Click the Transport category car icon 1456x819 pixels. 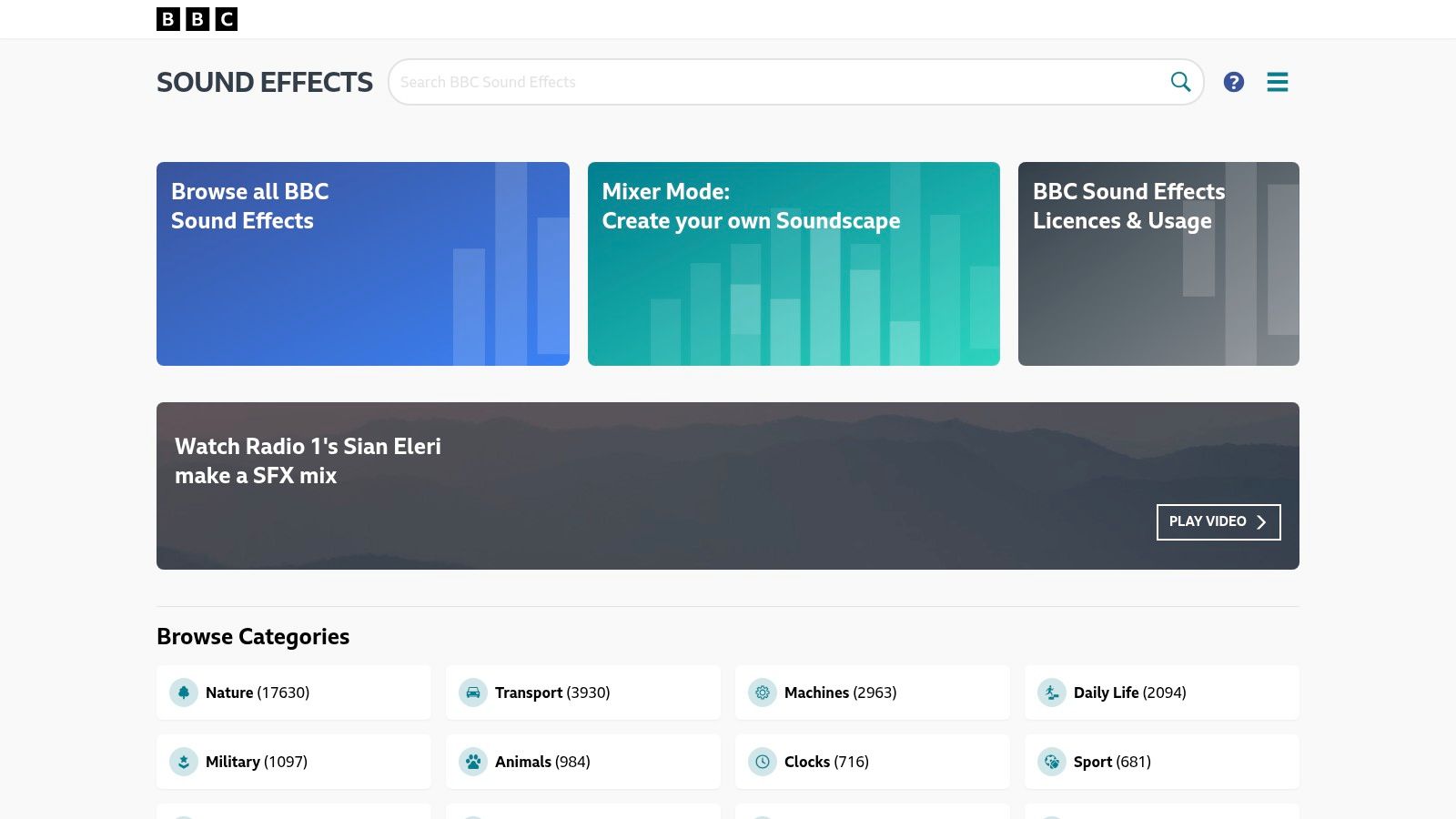[x=473, y=693]
